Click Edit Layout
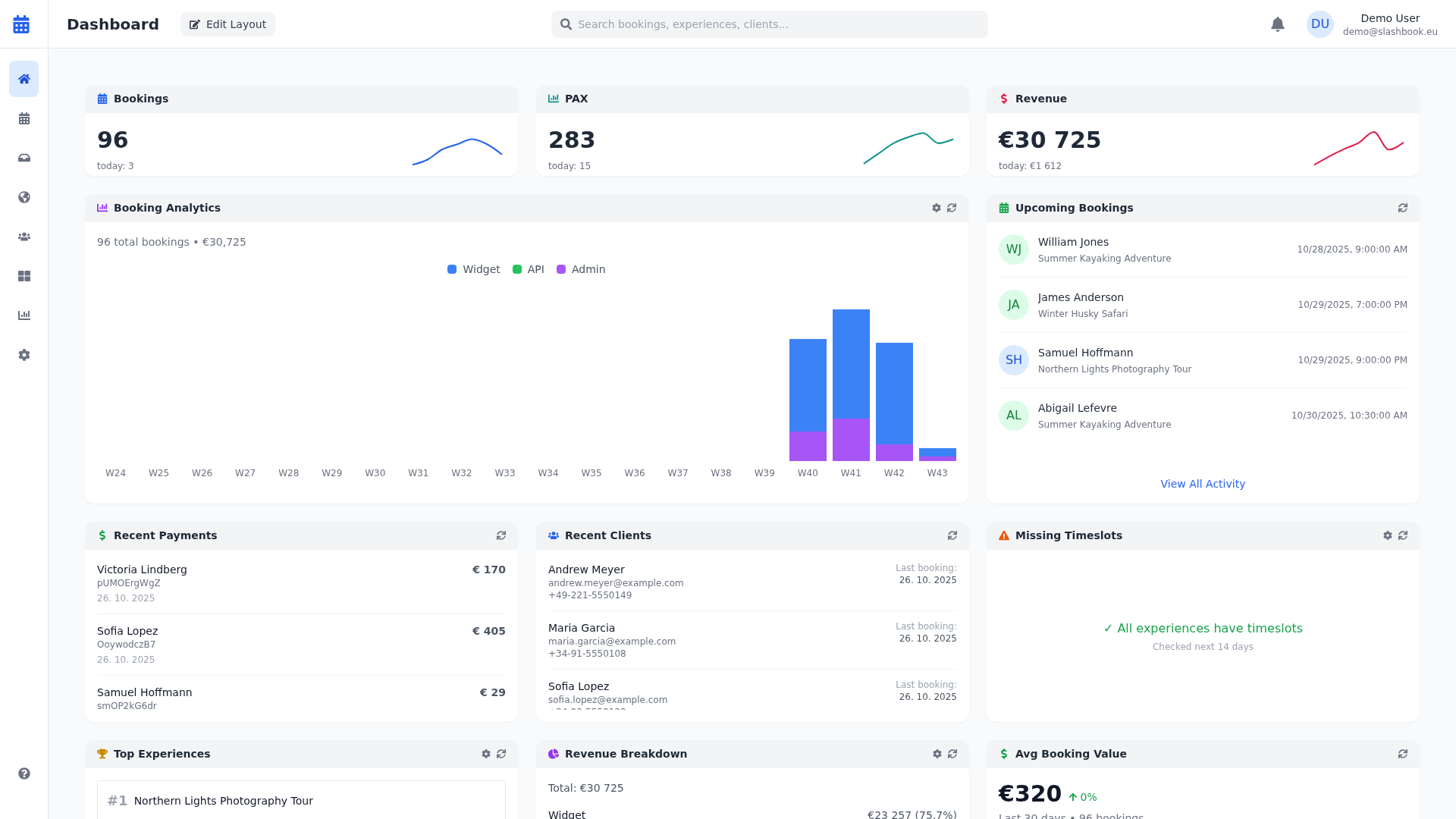 click(227, 24)
